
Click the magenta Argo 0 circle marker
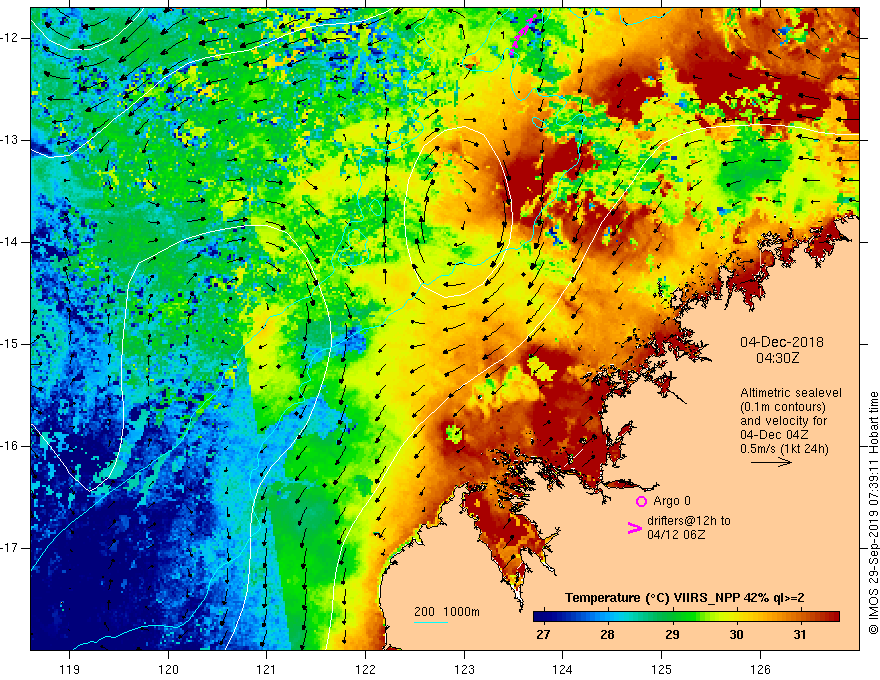pos(641,501)
